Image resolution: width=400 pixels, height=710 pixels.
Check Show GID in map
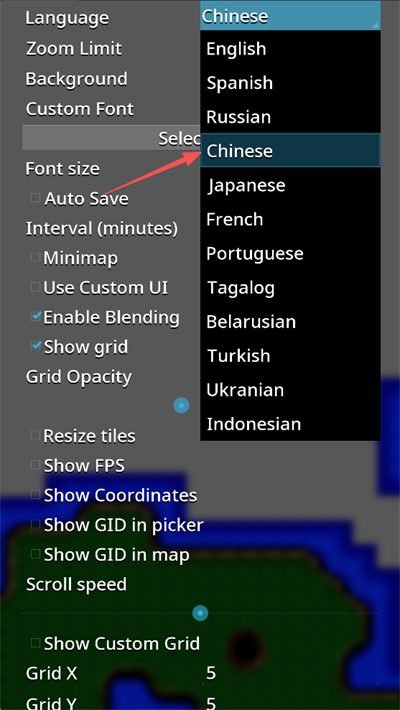[35, 554]
